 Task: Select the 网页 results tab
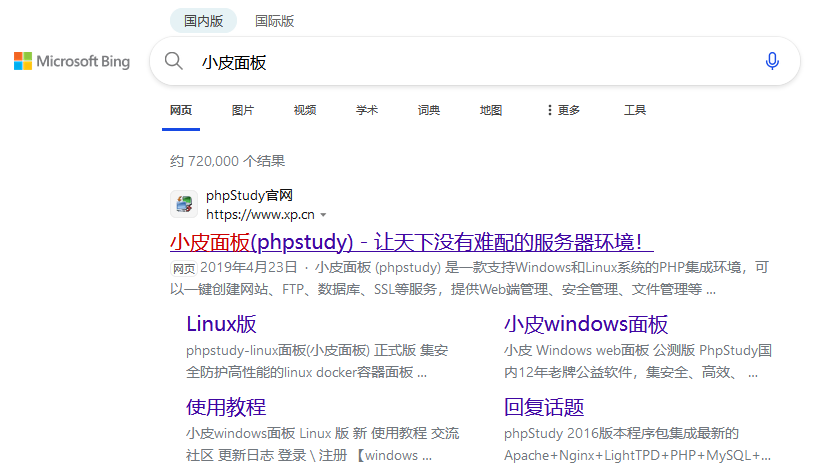181,110
